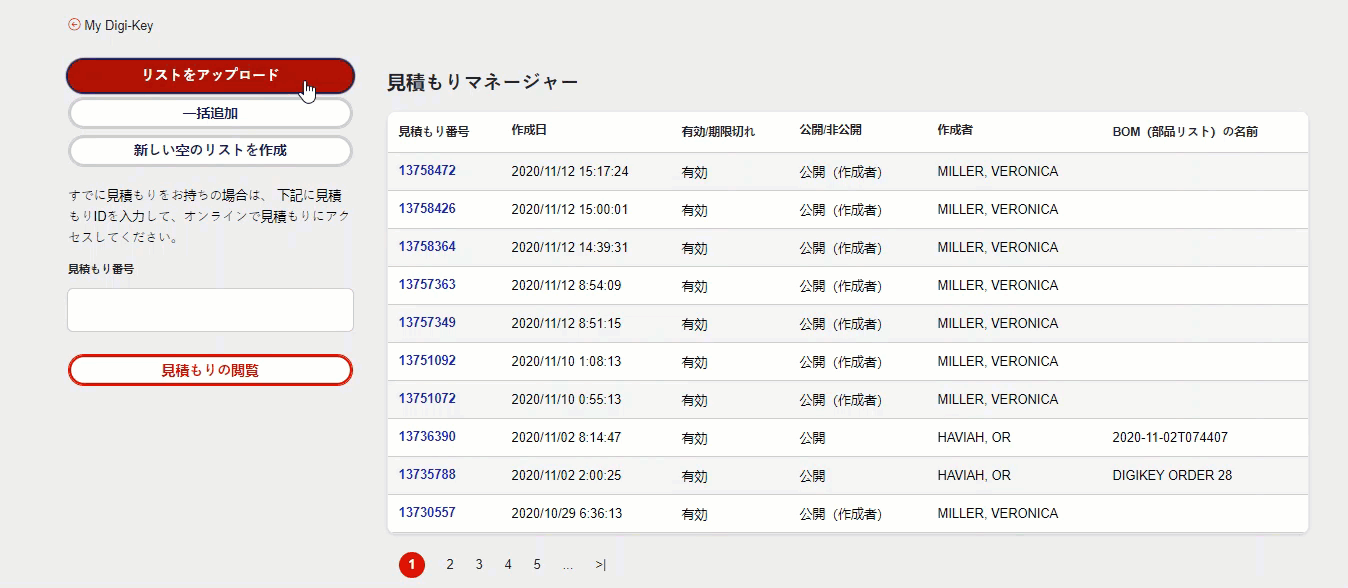This screenshot has width=1348, height=588.
Task: Go to pagination page 3
Action: click(479, 565)
